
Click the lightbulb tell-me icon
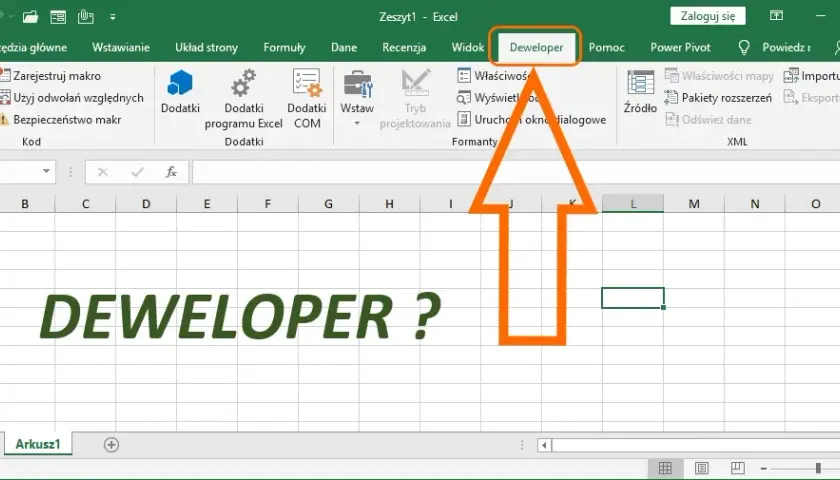coord(744,47)
